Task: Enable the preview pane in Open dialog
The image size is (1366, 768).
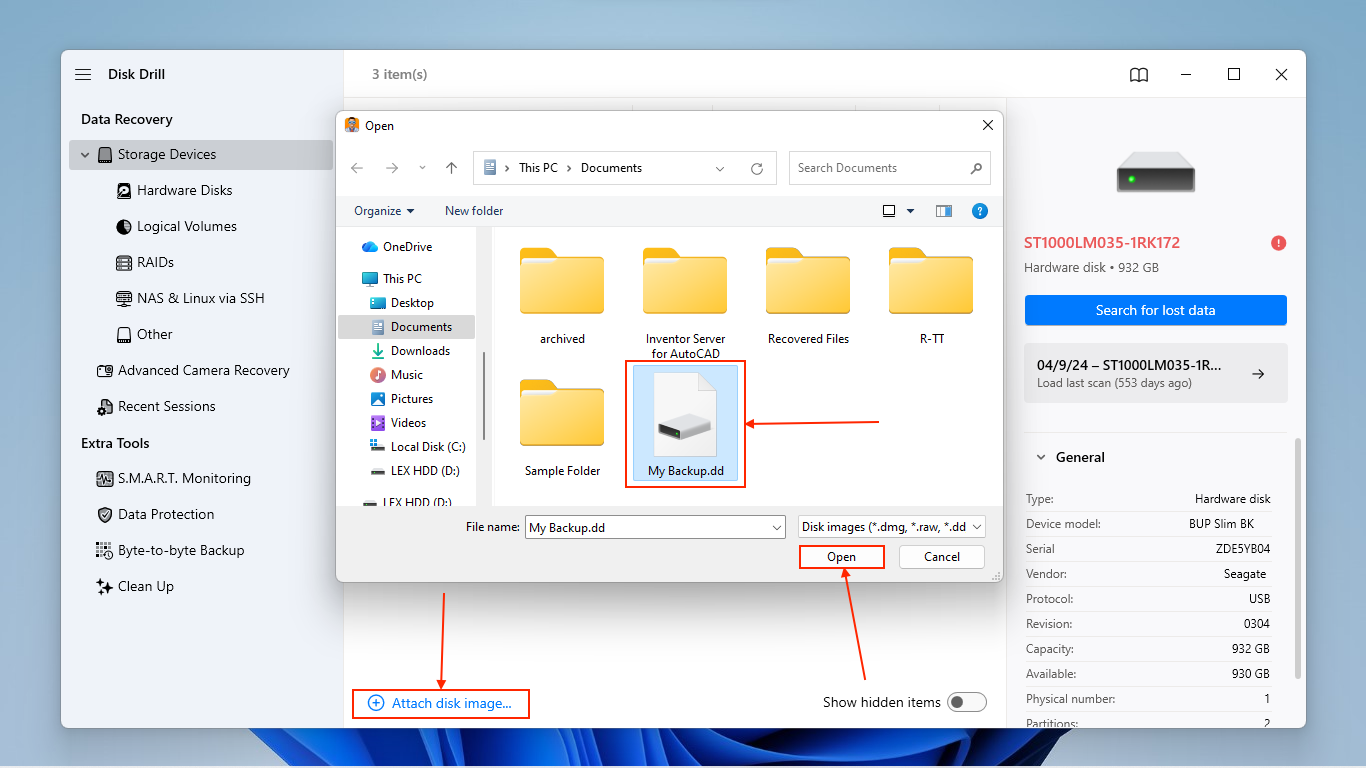Action: (943, 211)
